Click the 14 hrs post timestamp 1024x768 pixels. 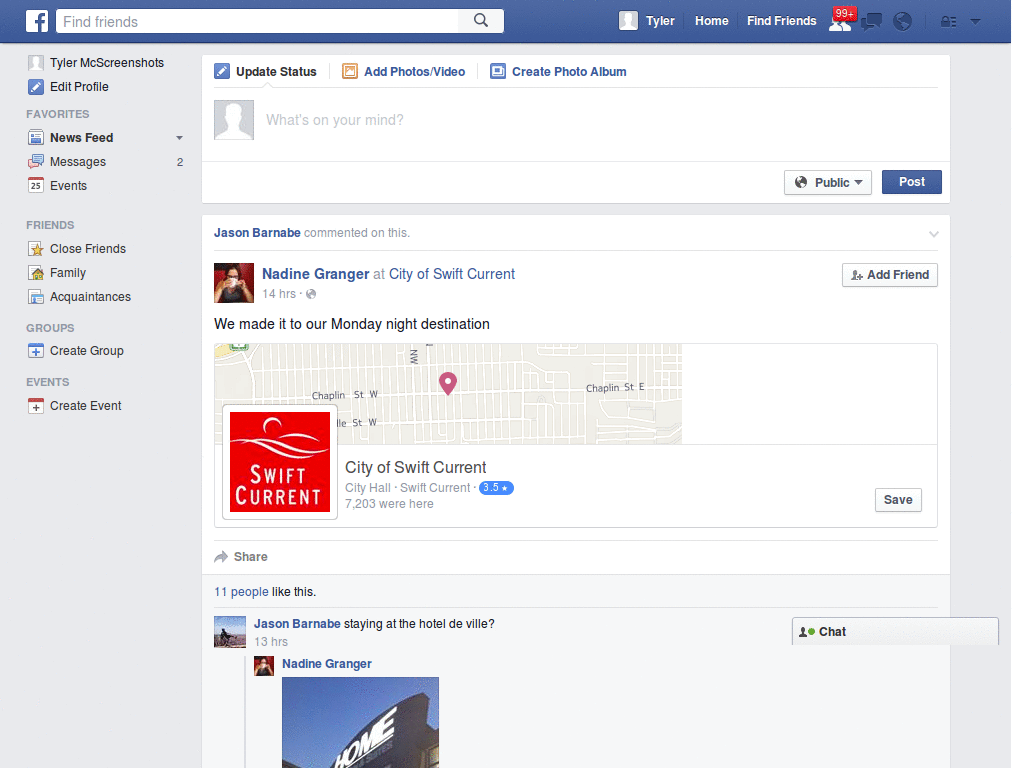[279, 294]
